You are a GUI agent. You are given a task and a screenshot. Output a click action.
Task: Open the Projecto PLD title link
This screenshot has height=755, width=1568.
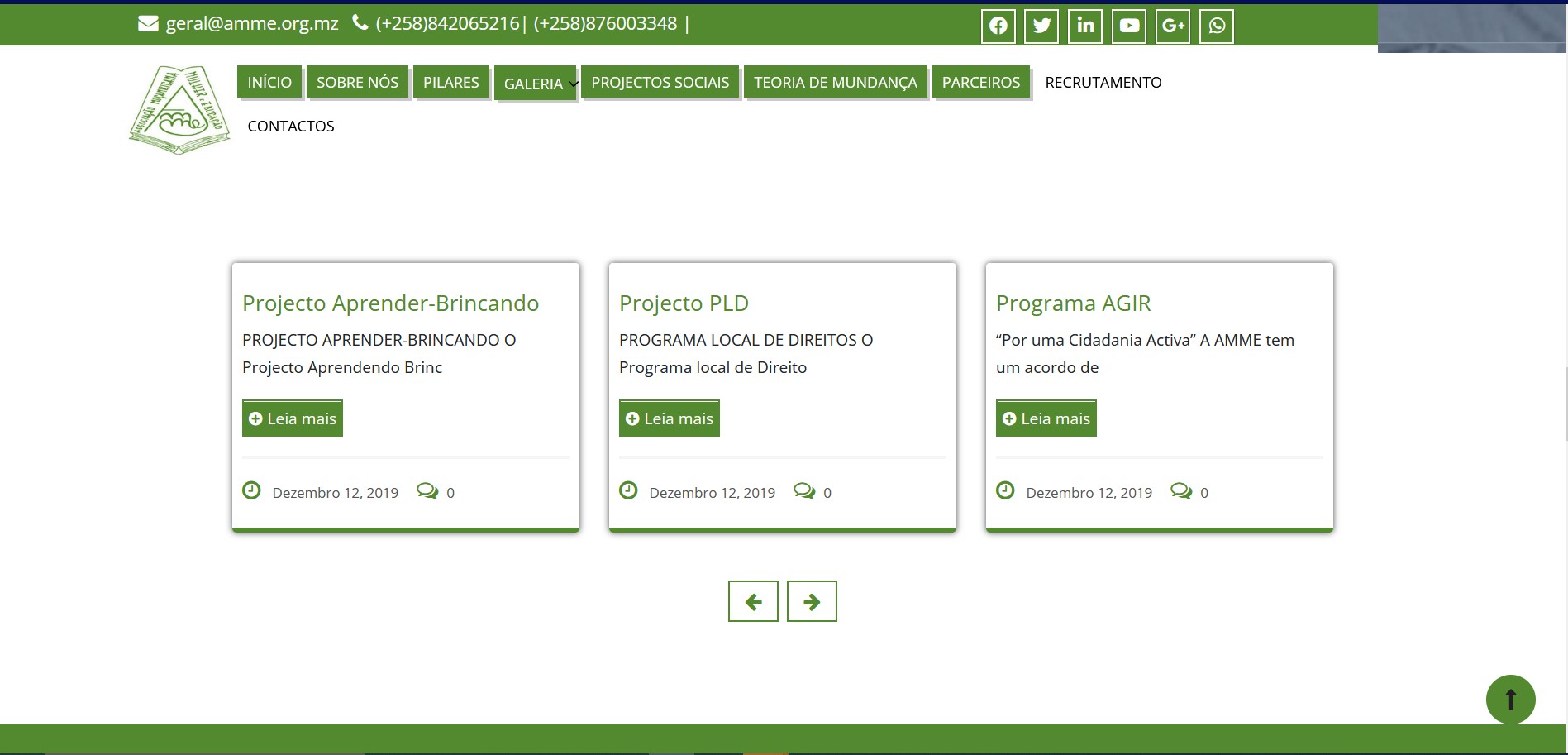[684, 303]
